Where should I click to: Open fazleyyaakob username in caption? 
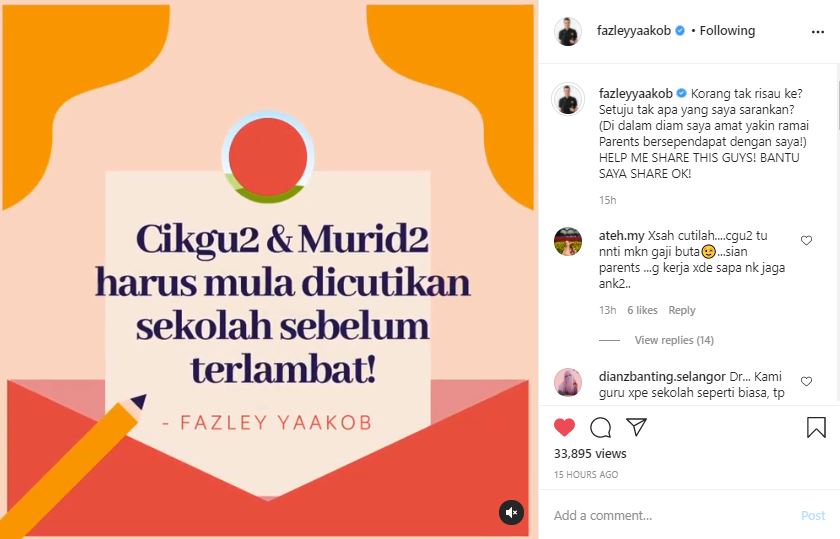[x=635, y=94]
